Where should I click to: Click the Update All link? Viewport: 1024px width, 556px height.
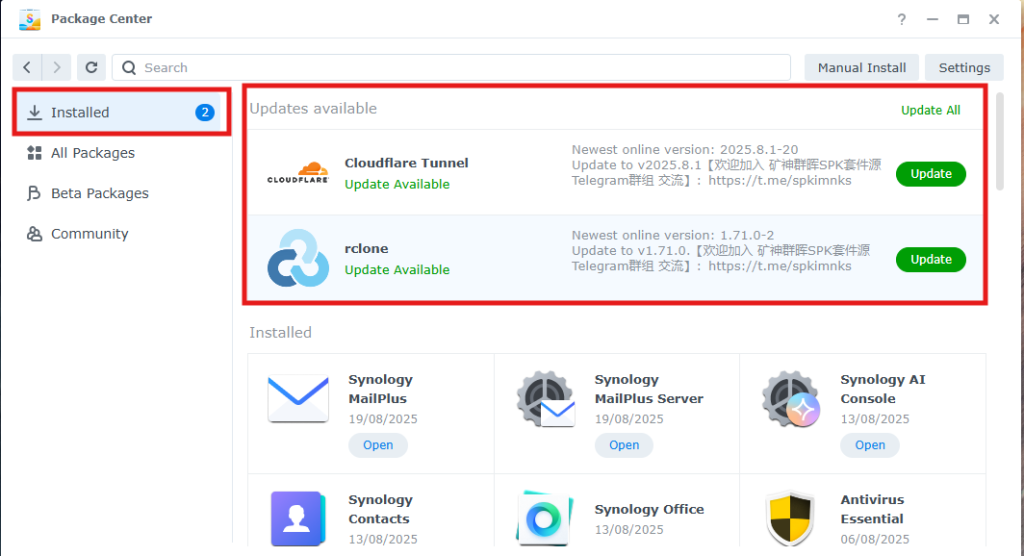tap(931, 110)
